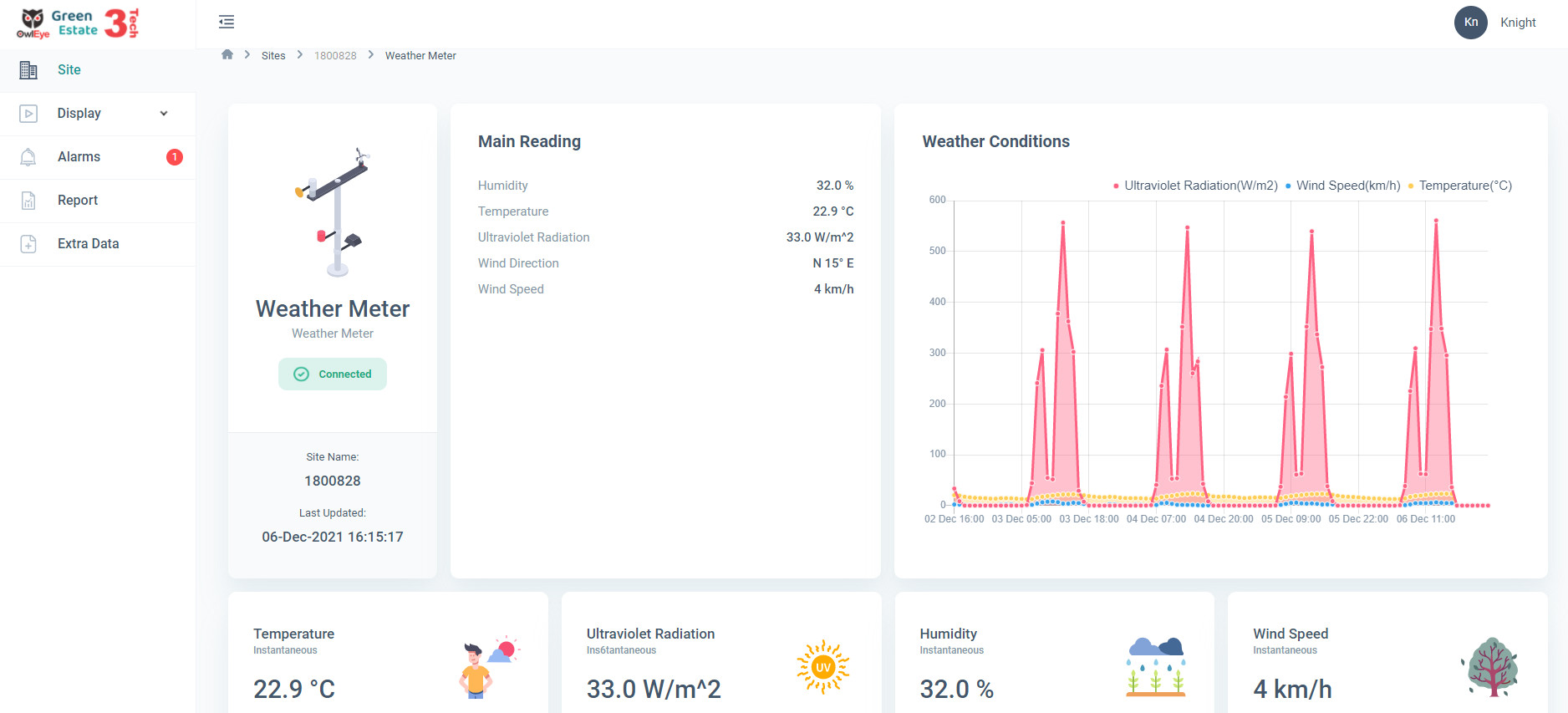
Task: Expand the Display menu chevron
Action: click(164, 114)
